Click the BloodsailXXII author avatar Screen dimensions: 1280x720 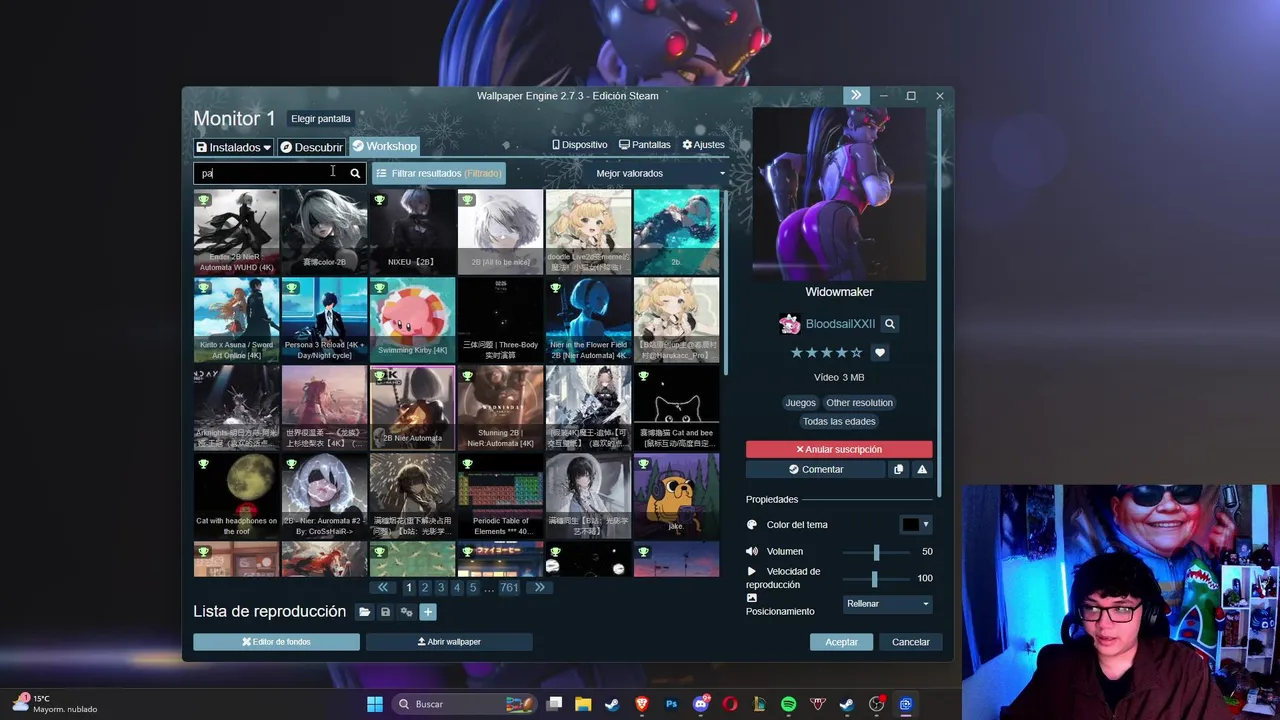pos(790,324)
